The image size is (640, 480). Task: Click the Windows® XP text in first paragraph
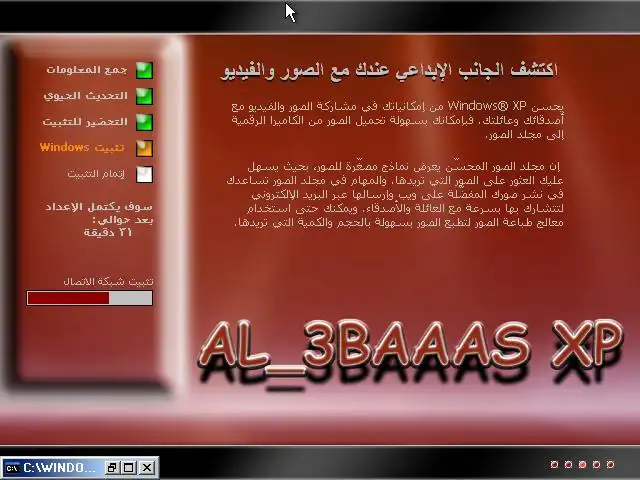(487, 106)
